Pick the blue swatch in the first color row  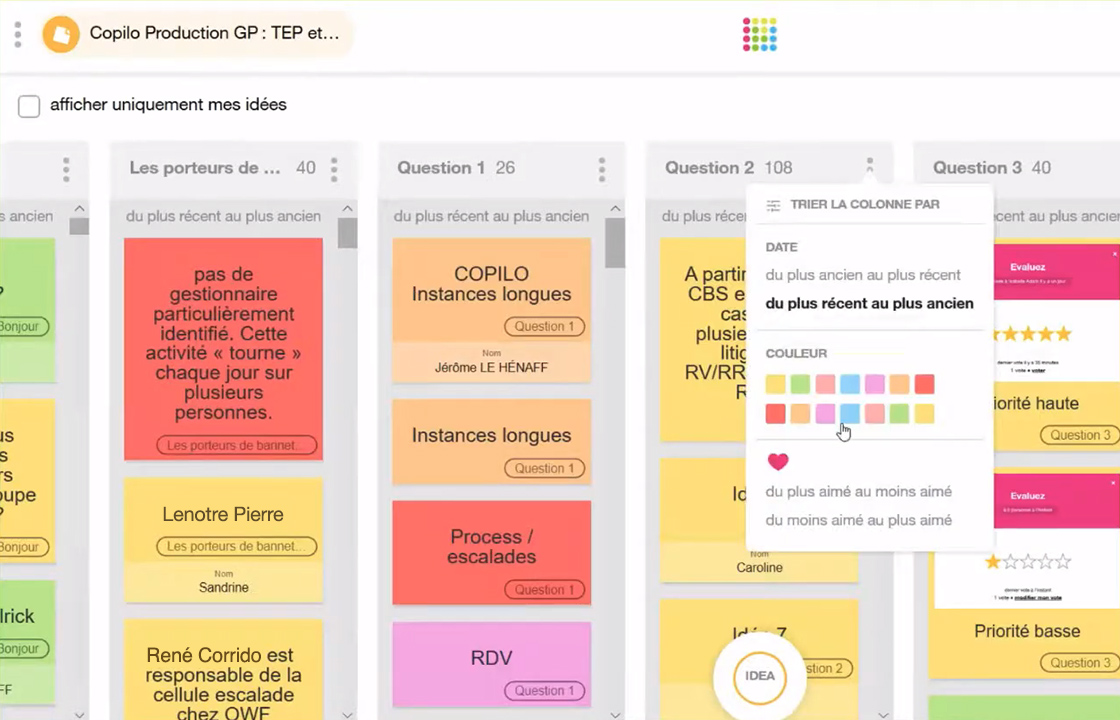click(850, 384)
